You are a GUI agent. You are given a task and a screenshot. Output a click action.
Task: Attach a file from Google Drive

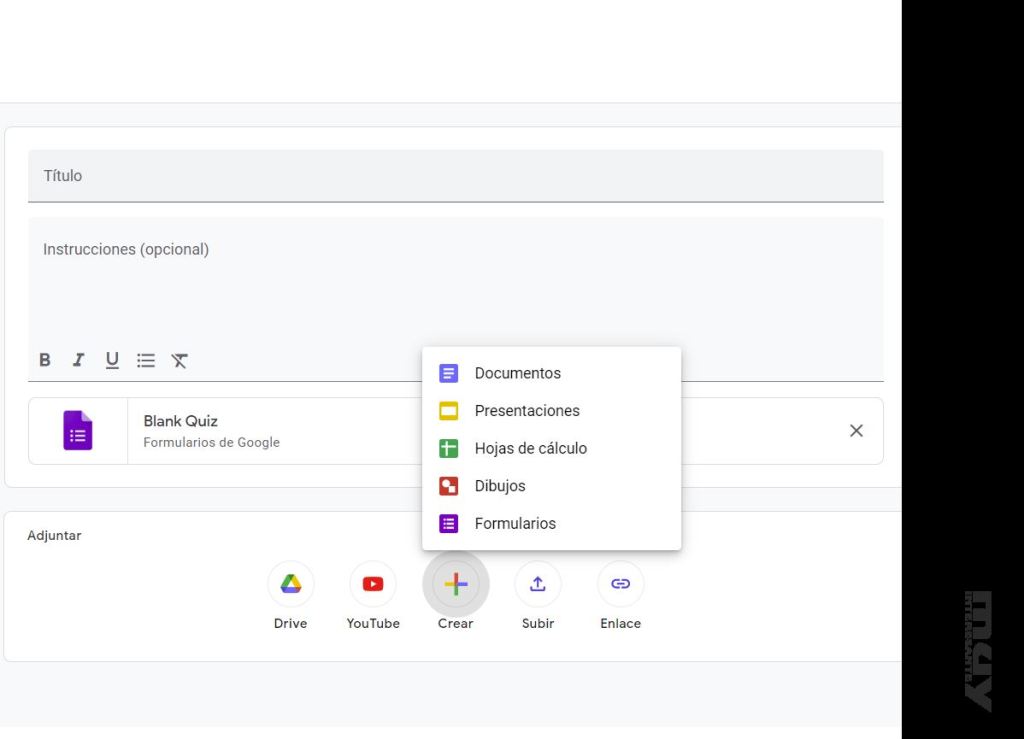point(291,584)
